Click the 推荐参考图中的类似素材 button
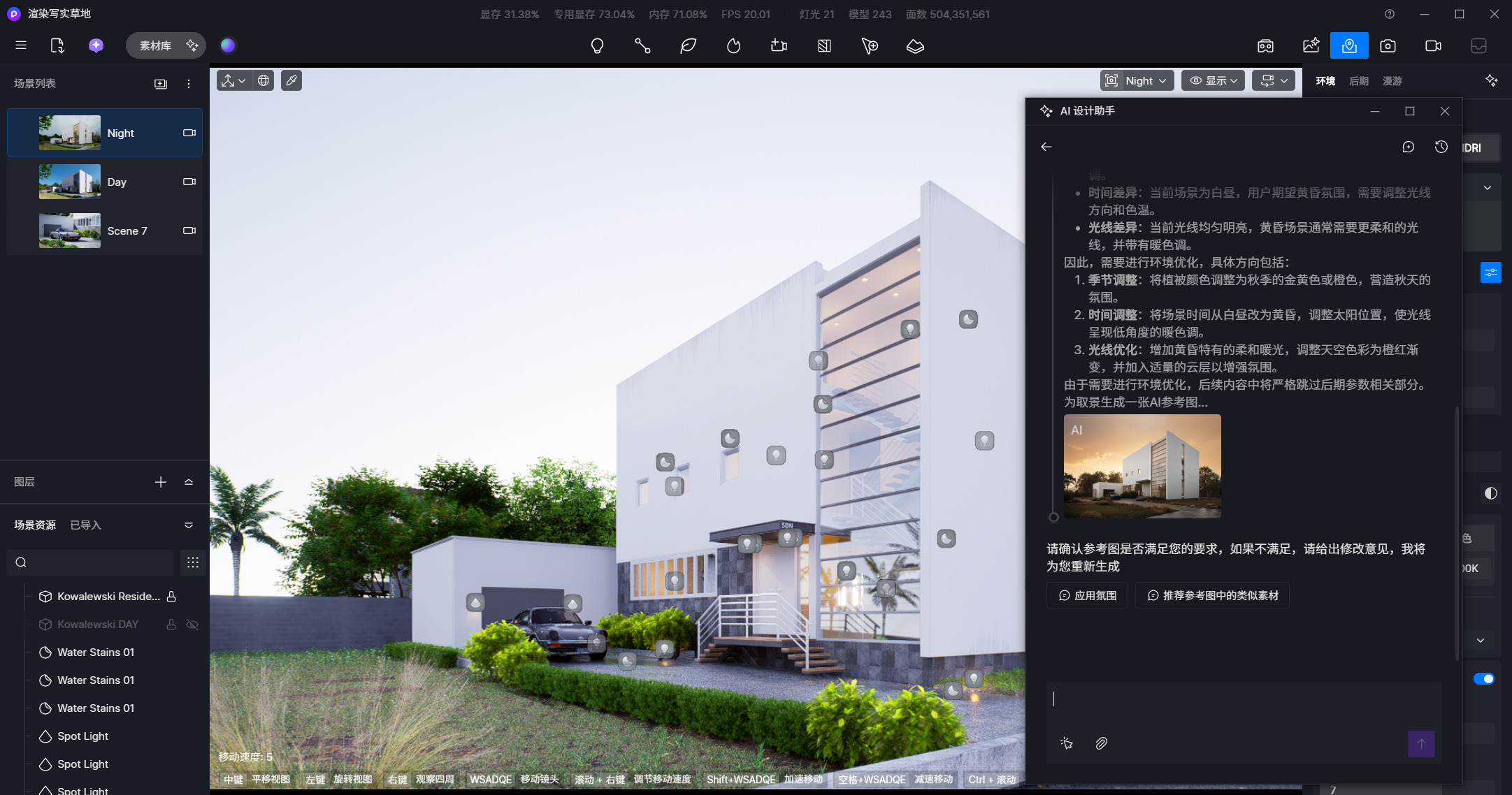 (1212, 596)
